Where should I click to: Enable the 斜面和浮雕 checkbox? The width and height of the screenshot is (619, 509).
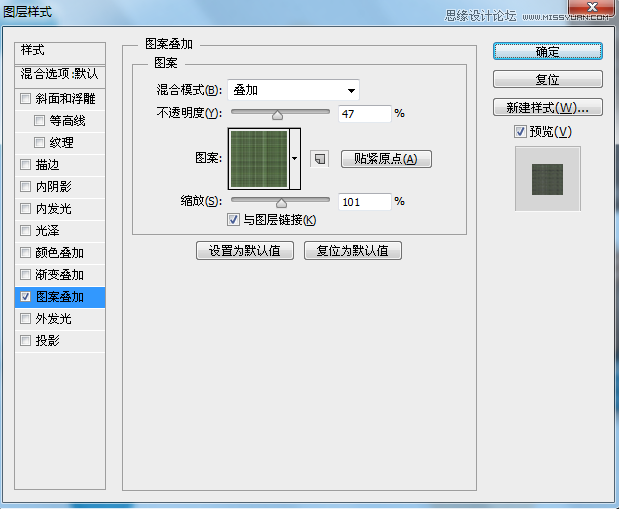click(25, 98)
